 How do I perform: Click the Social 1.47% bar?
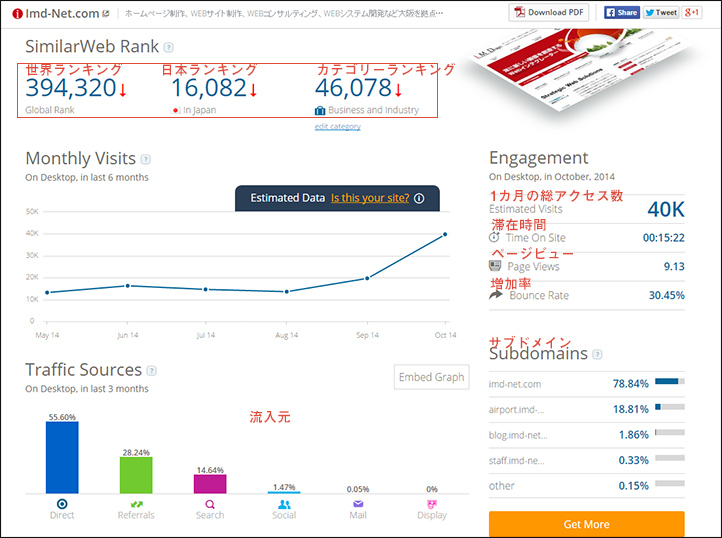pos(284,492)
